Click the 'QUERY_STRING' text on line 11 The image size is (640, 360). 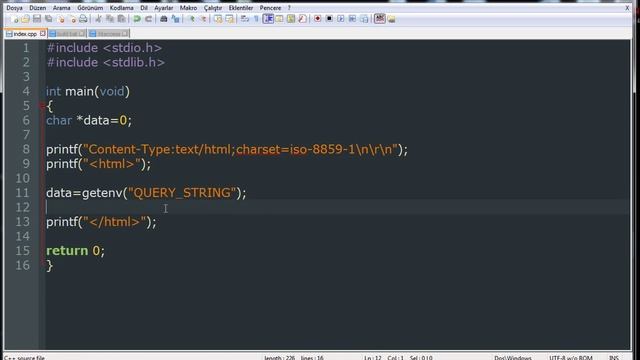[182, 193]
